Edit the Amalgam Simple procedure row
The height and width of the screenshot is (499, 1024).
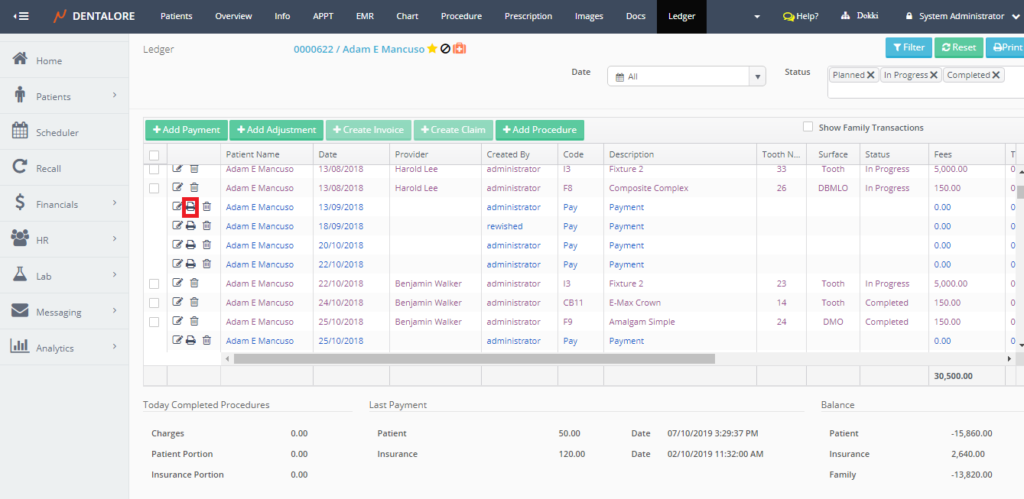click(x=177, y=322)
